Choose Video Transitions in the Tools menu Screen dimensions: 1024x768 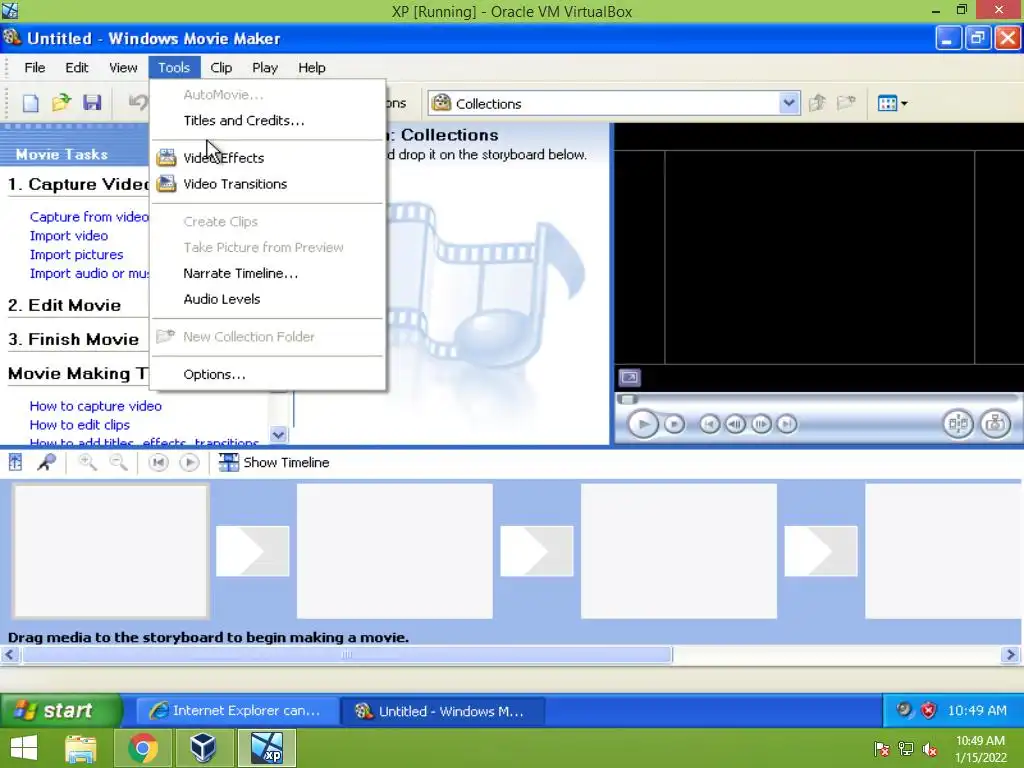[x=268, y=184]
